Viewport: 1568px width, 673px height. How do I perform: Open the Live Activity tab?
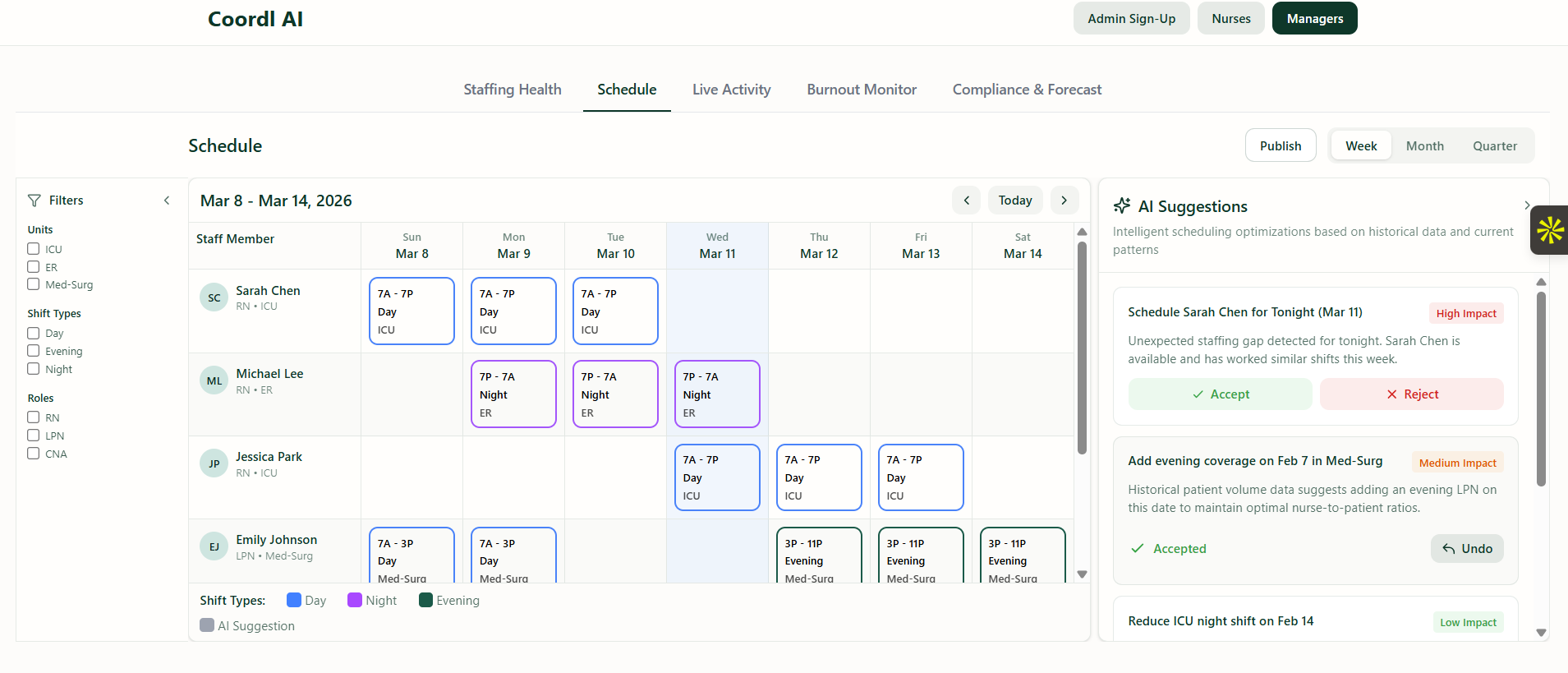click(732, 90)
